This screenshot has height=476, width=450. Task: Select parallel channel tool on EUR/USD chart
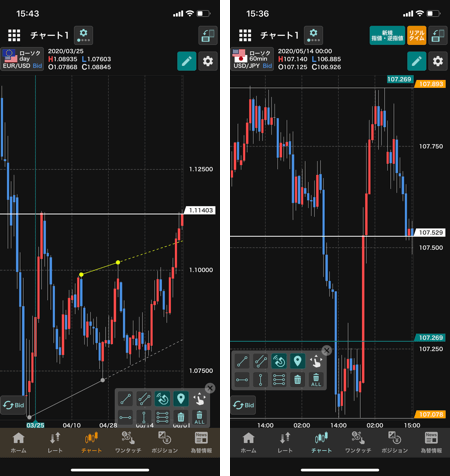pos(144,399)
